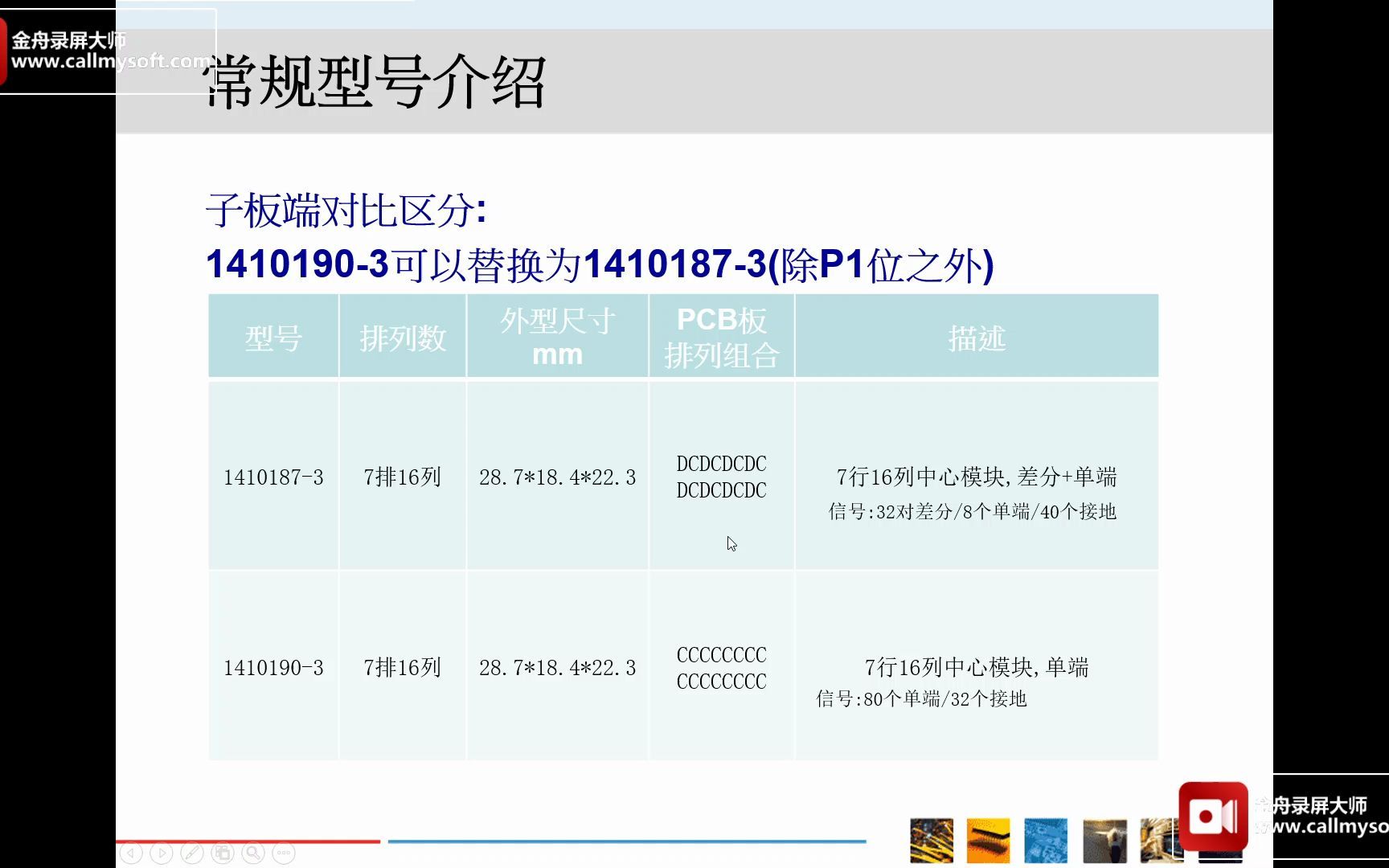
Task: Show all slides grid view
Action: 223,853
